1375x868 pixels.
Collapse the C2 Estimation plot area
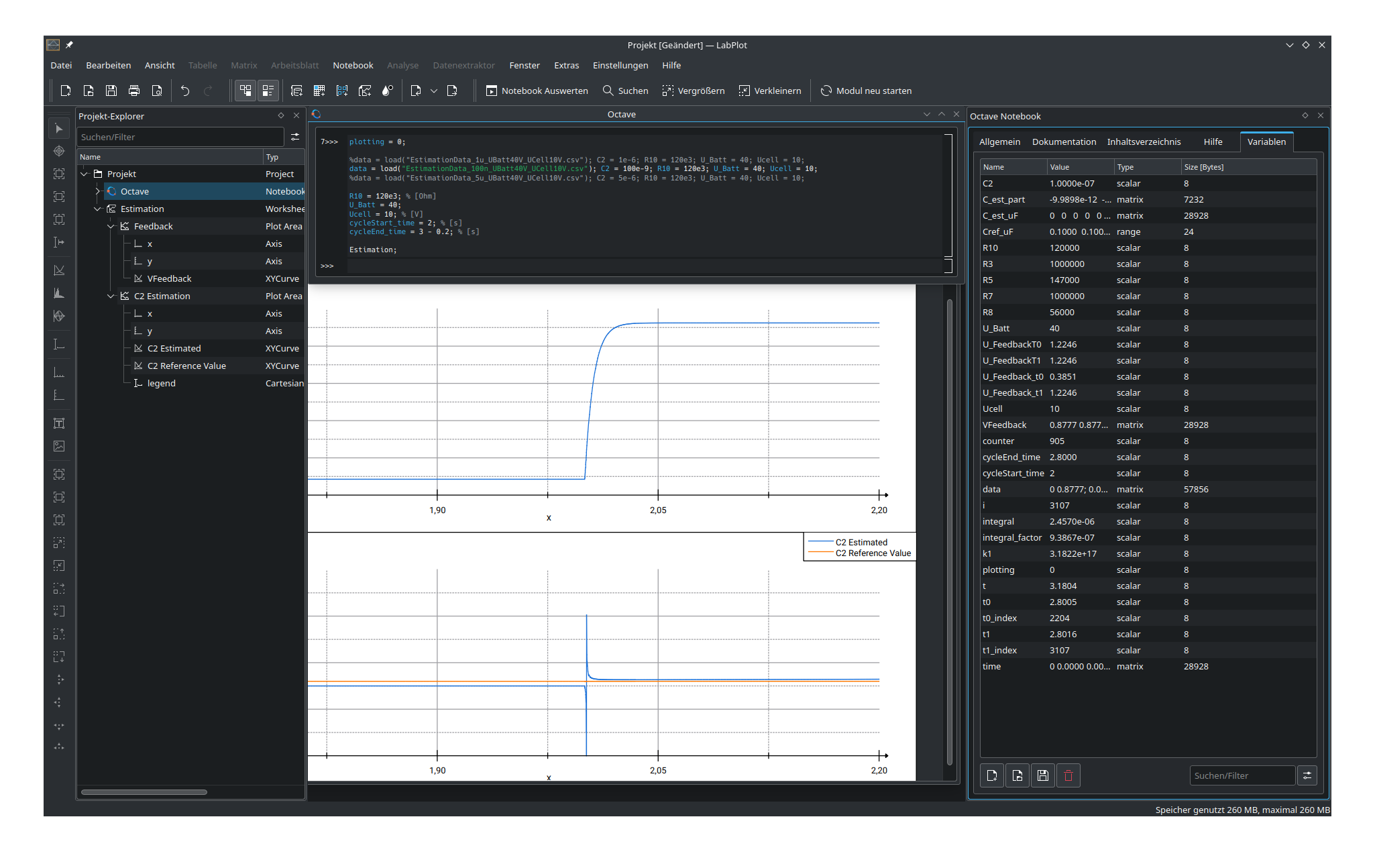[111, 296]
